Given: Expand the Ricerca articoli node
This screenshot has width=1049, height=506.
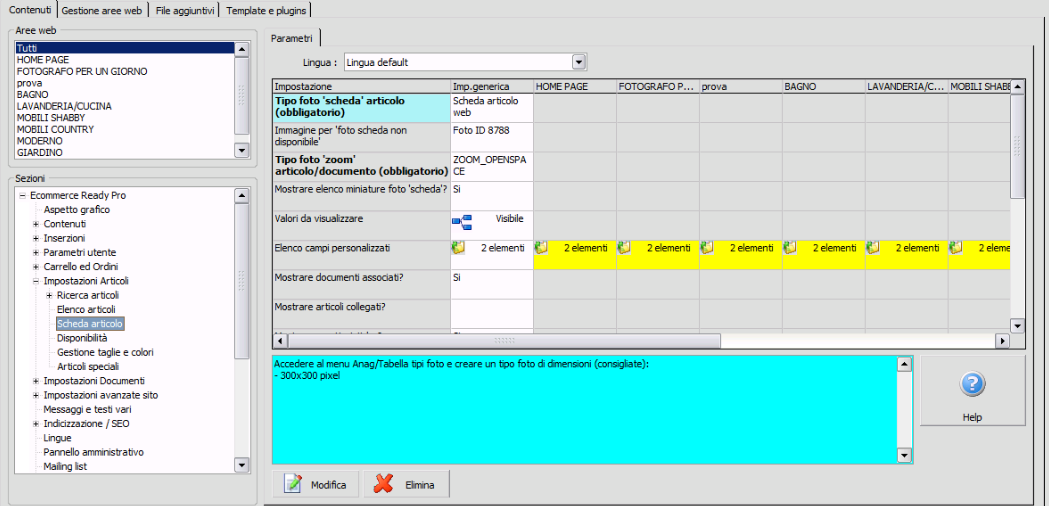Looking at the screenshot, I should (x=50, y=295).
